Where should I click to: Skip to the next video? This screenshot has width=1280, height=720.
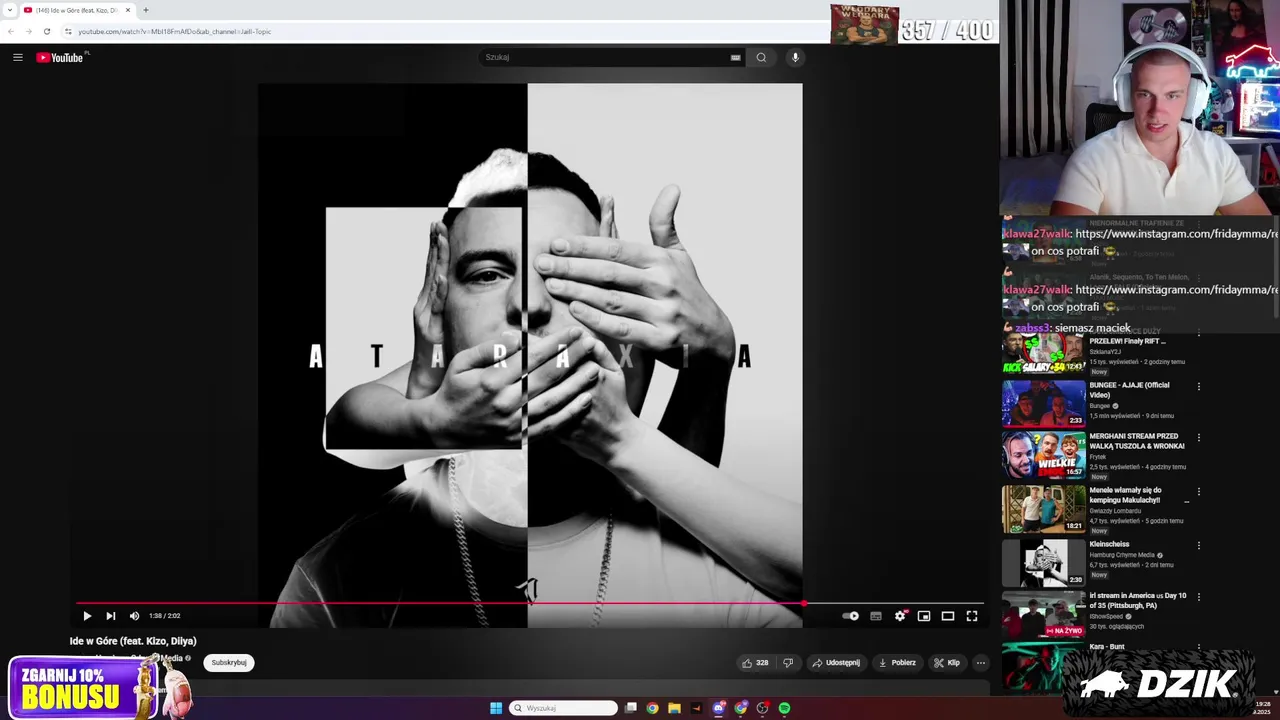pos(110,616)
